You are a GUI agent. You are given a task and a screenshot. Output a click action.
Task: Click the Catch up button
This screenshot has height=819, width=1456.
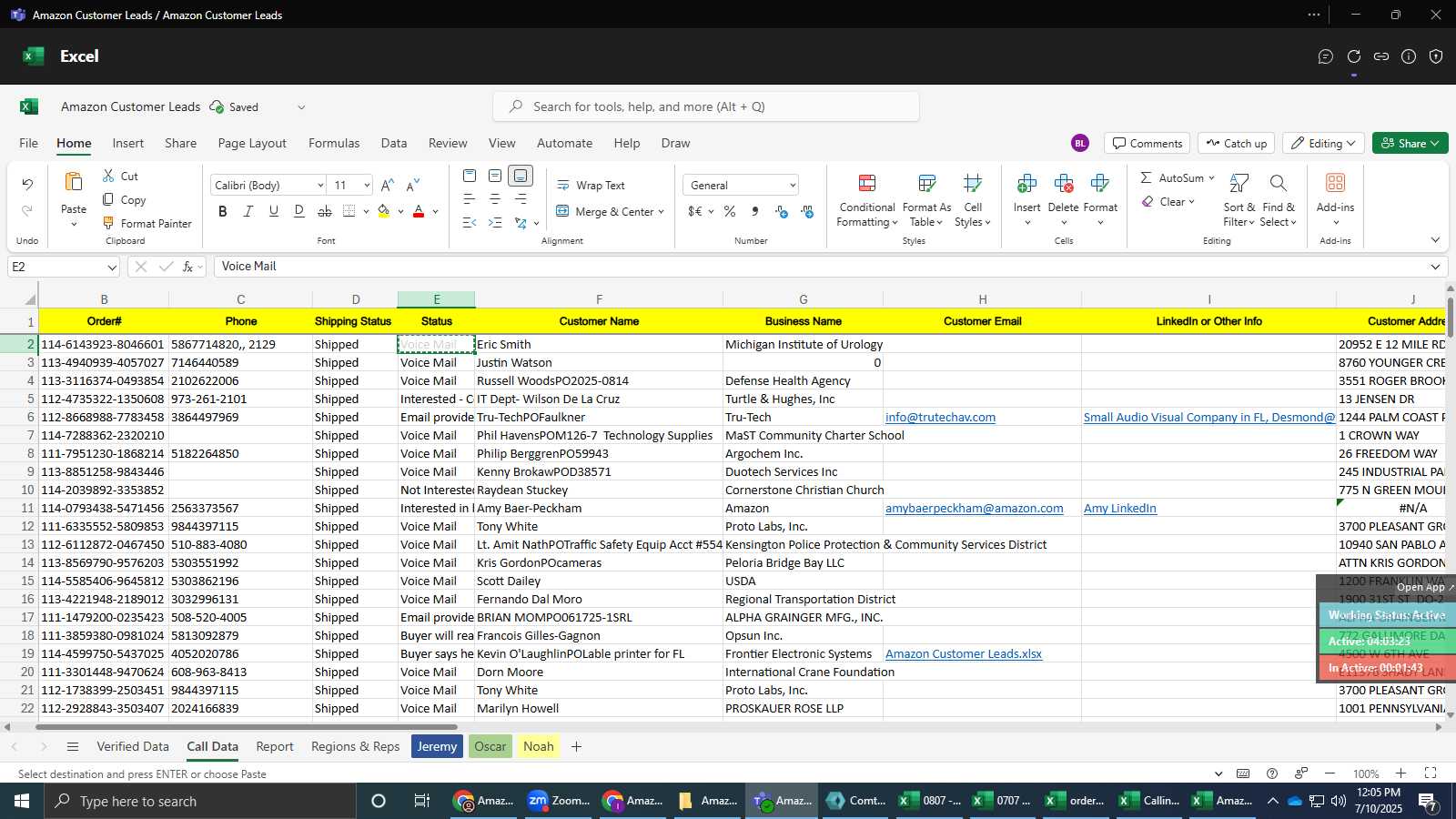coord(1236,143)
